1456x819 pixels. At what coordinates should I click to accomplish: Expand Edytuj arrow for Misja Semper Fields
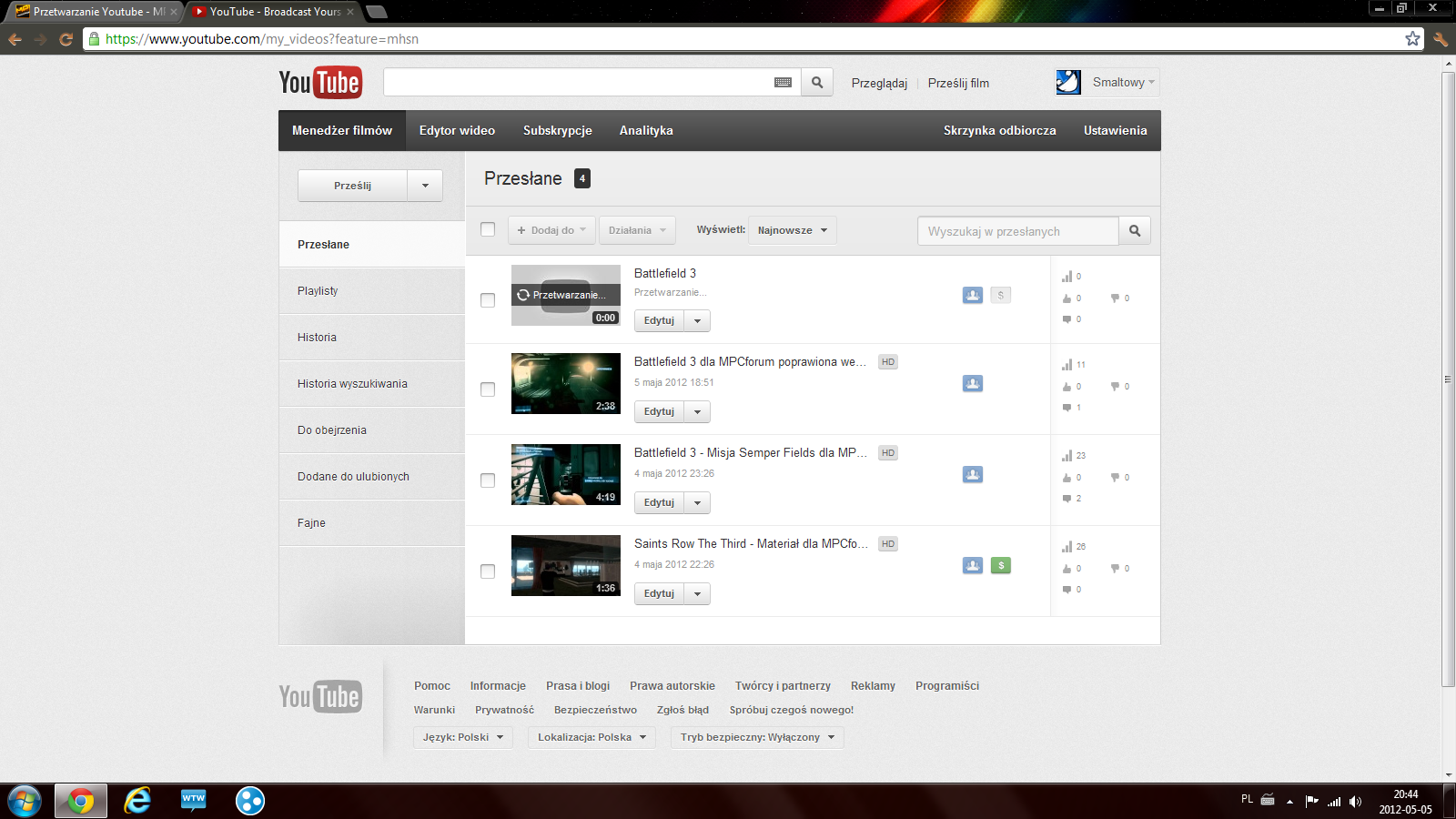(x=698, y=503)
